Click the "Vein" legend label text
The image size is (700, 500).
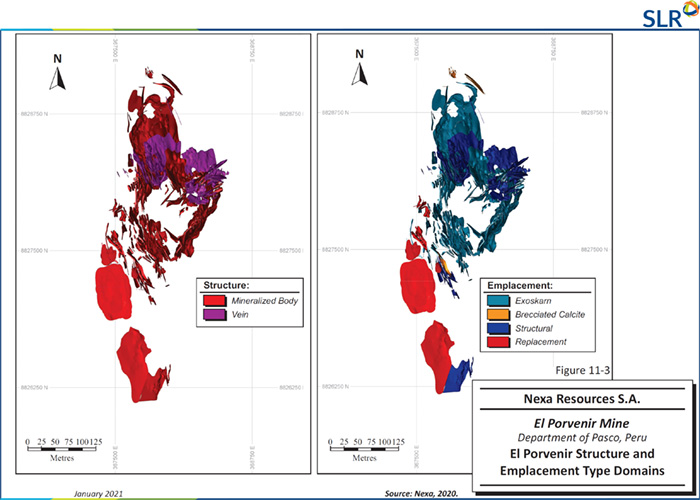tap(242, 314)
